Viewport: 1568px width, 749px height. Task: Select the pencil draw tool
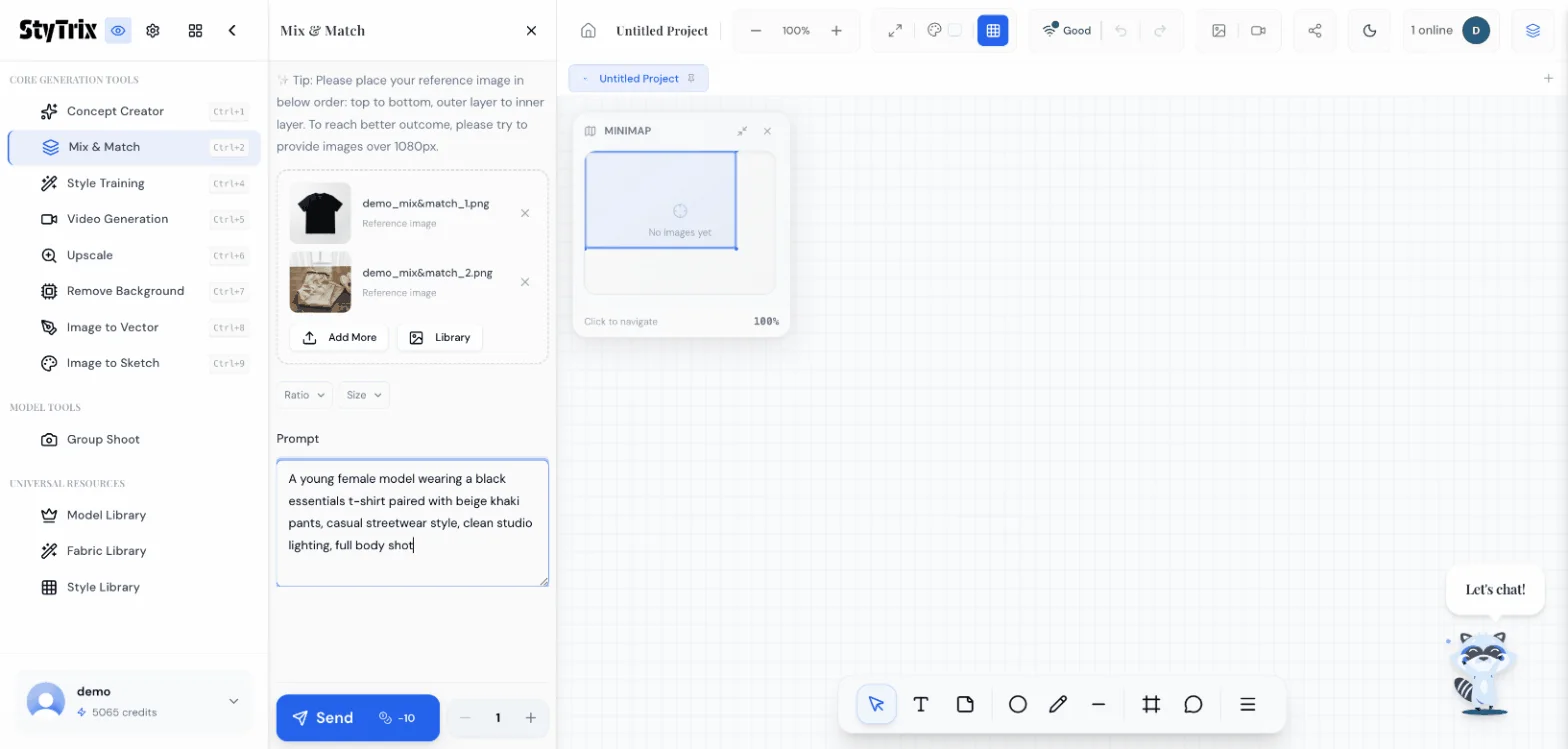1058,704
